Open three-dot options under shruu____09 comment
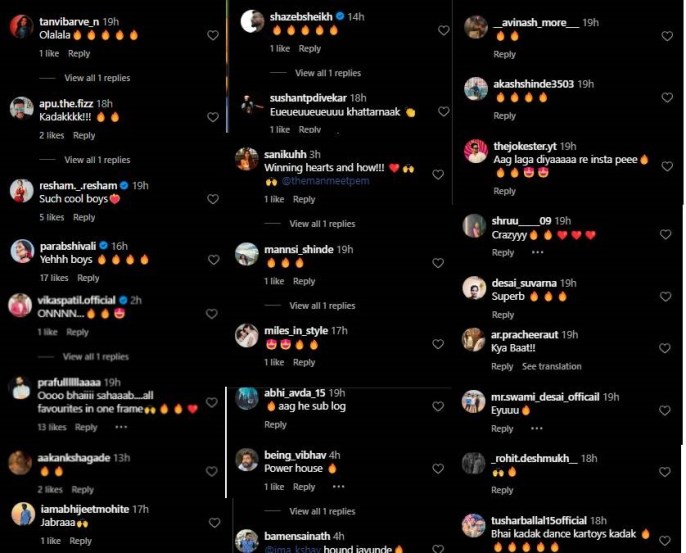This screenshot has width=686, height=553. click(x=537, y=252)
